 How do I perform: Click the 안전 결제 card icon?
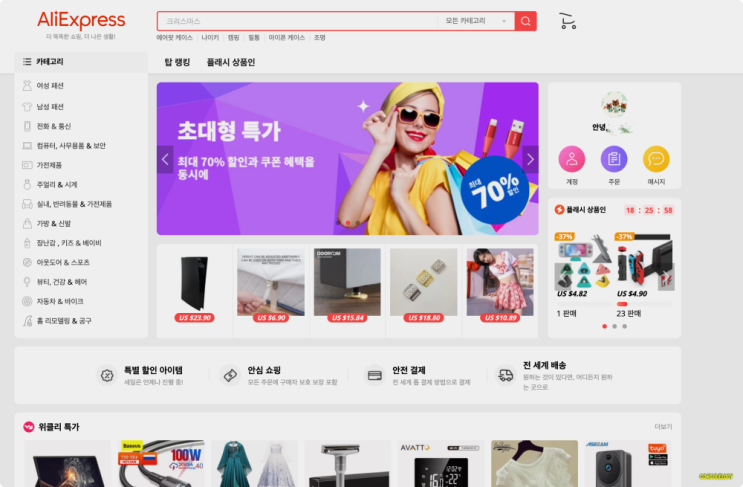coord(374,375)
